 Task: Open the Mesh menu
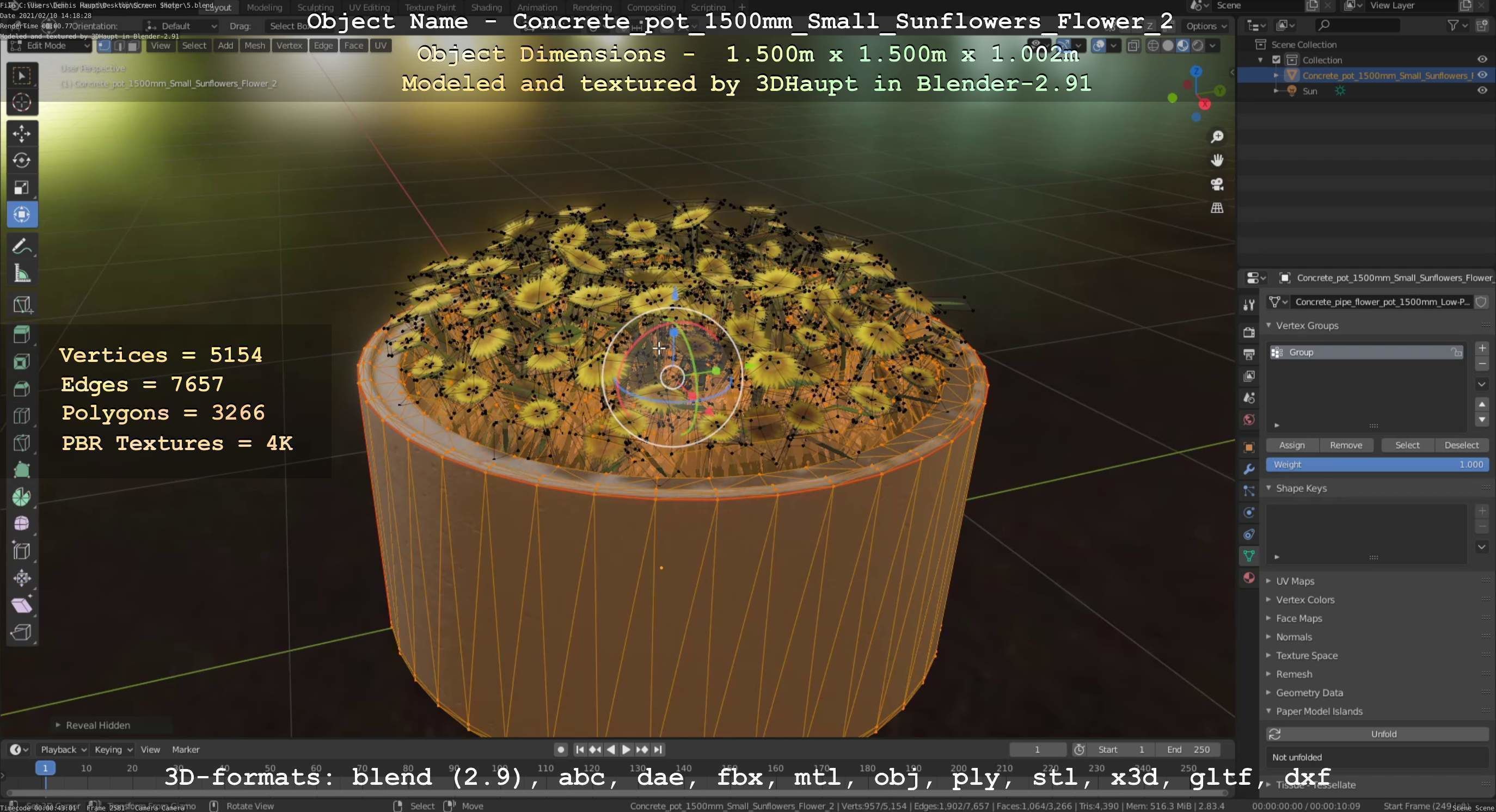click(x=254, y=46)
